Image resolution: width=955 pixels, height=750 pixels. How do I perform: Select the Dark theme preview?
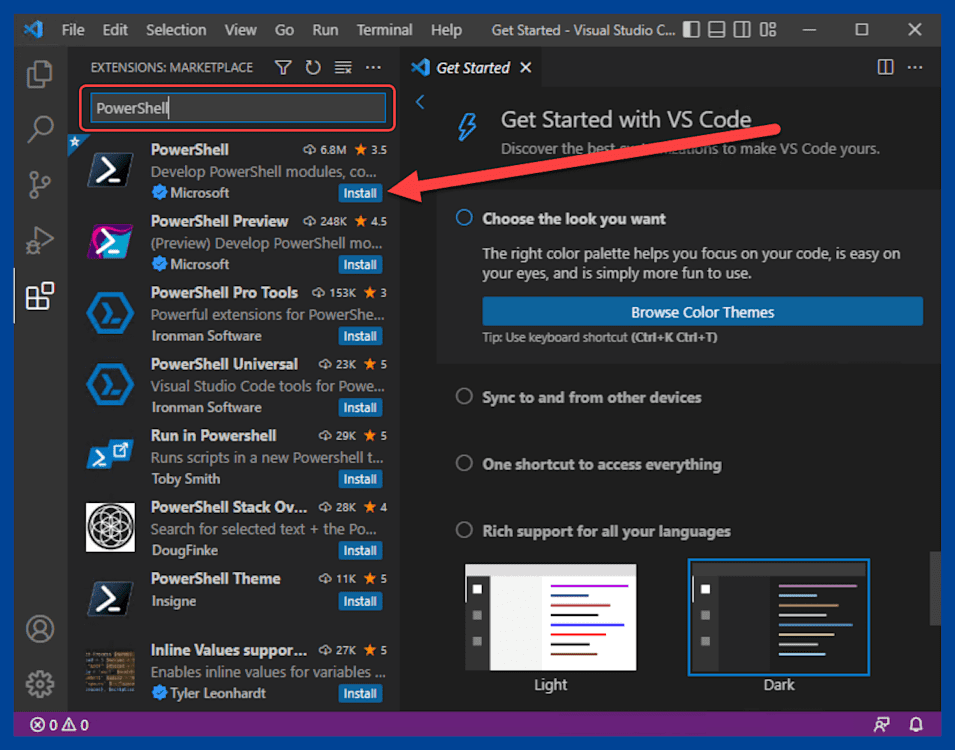tap(778, 617)
